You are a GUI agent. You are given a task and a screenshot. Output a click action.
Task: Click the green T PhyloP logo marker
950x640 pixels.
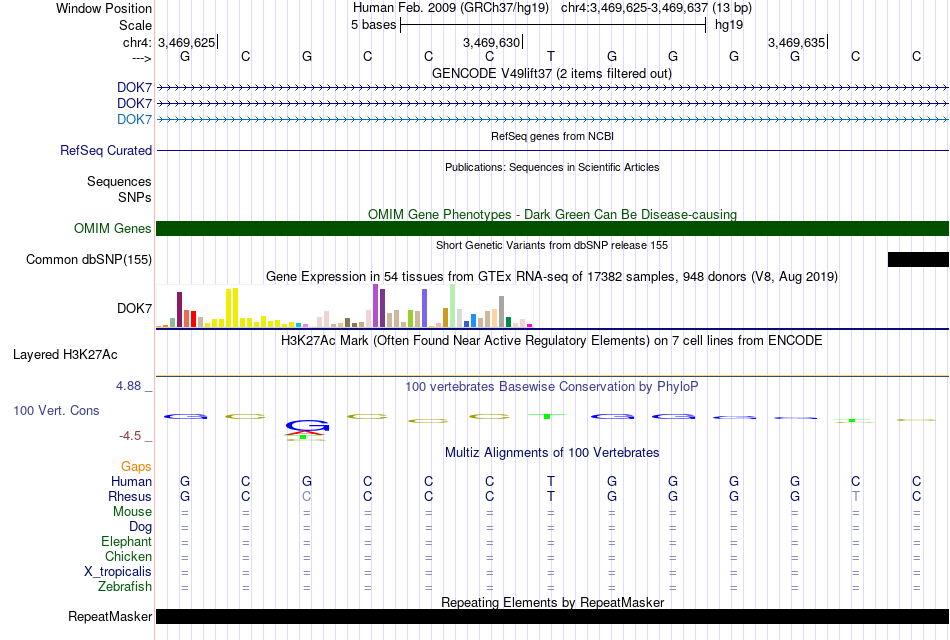click(546, 416)
